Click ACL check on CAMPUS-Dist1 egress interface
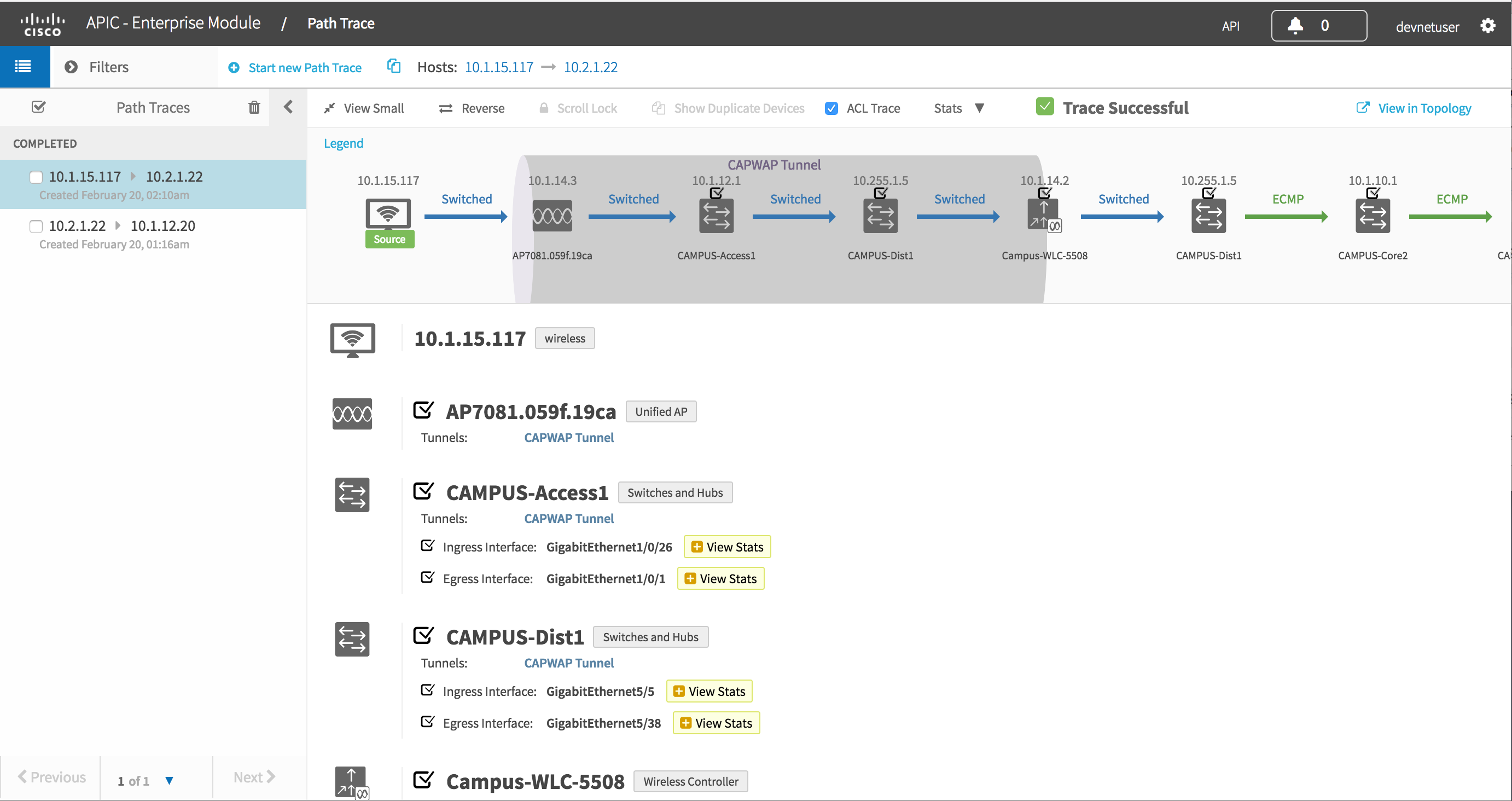1512x801 pixels. coord(427,722)
